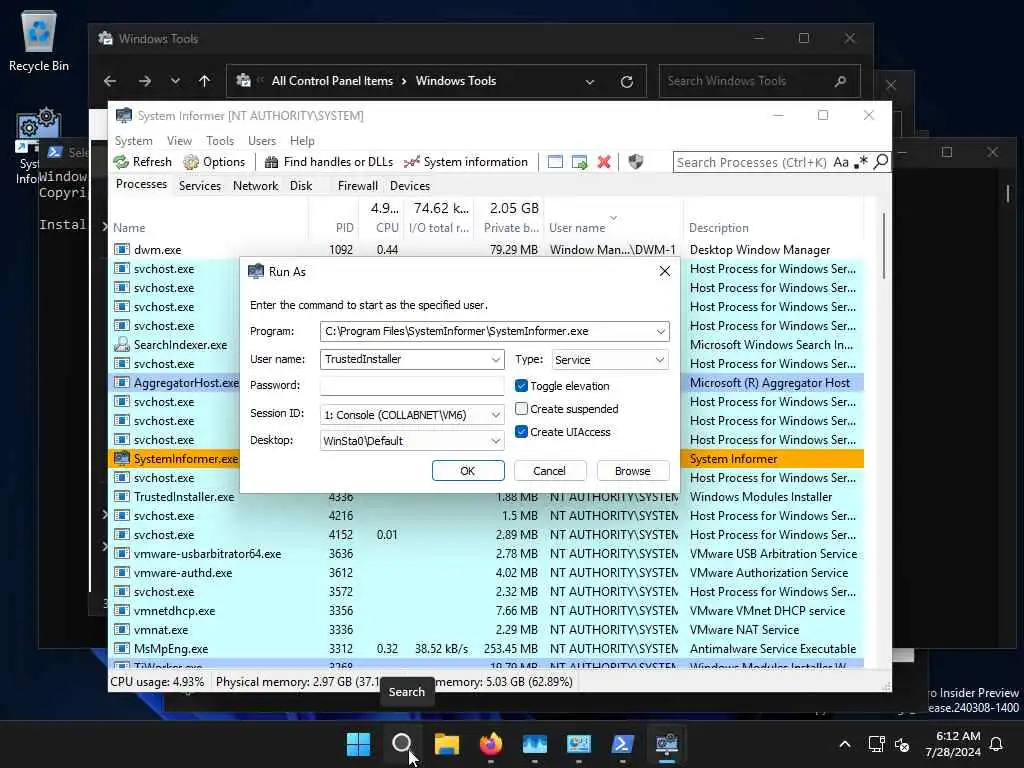Open Options from the toolbar
This screenshot has width=1024, height=768.
[x=214, y=162]
